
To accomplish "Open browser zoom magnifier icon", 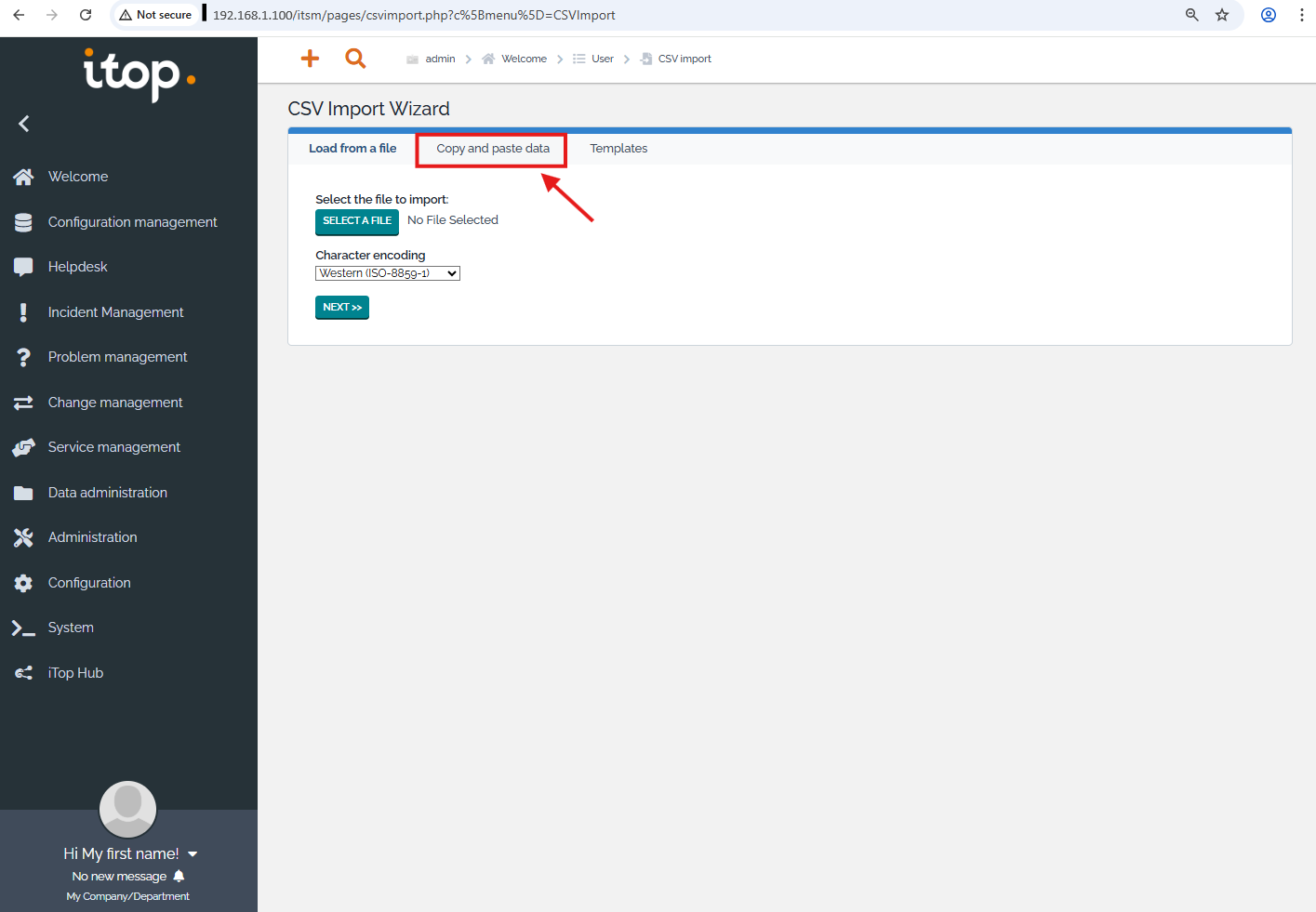I will click(x=1192, y=15).
